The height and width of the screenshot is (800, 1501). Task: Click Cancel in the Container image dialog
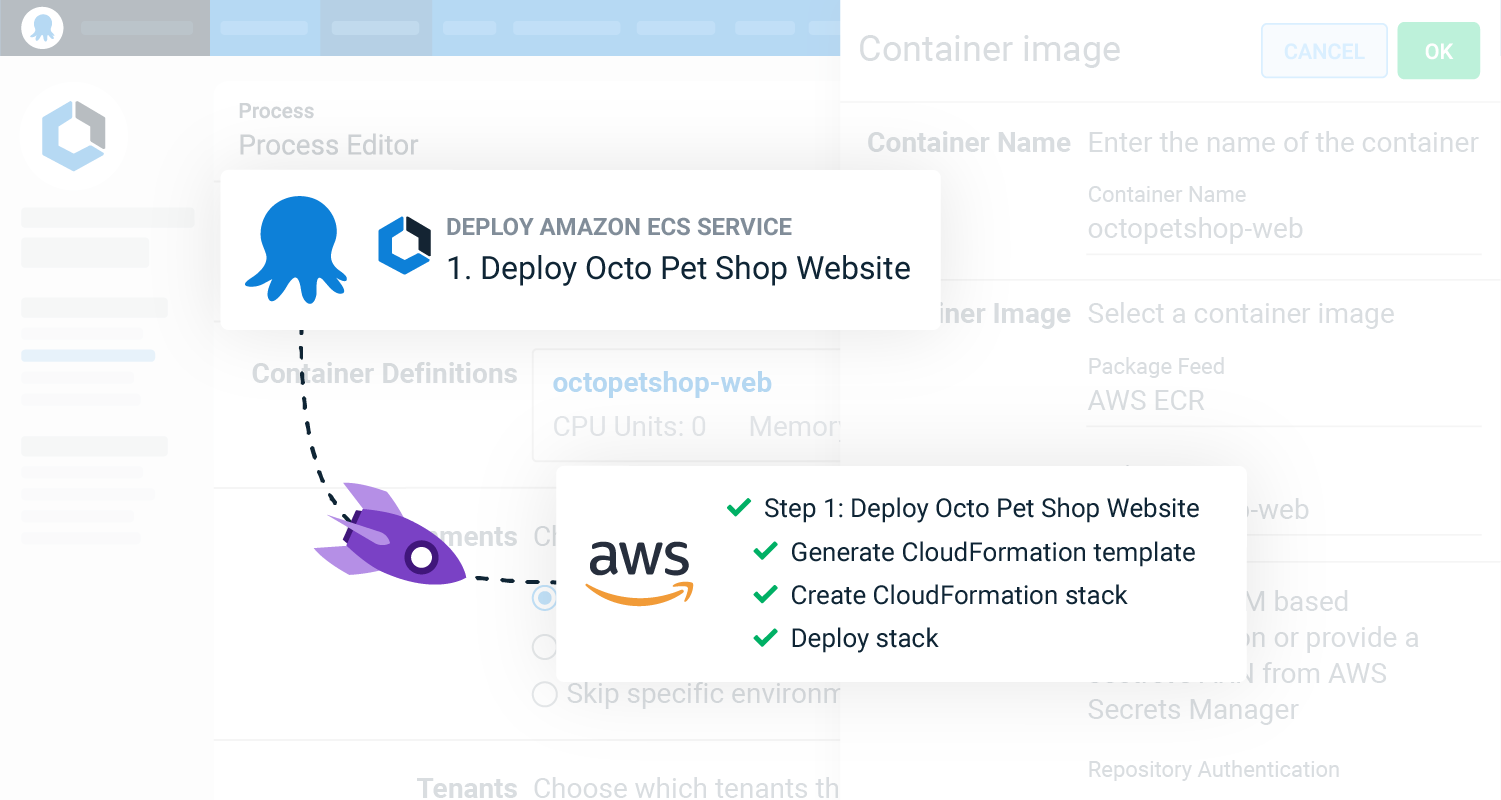tap(1323, 51)
